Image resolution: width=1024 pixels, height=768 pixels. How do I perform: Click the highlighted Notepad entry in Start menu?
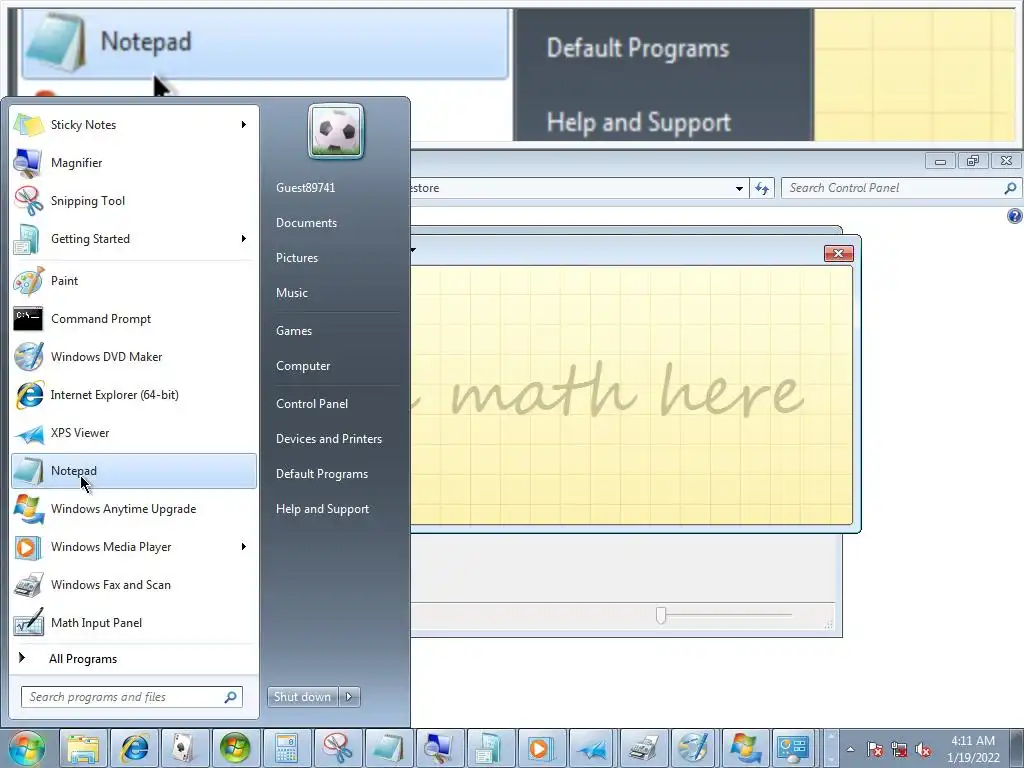pyautogui.click(x=134, y=471)
